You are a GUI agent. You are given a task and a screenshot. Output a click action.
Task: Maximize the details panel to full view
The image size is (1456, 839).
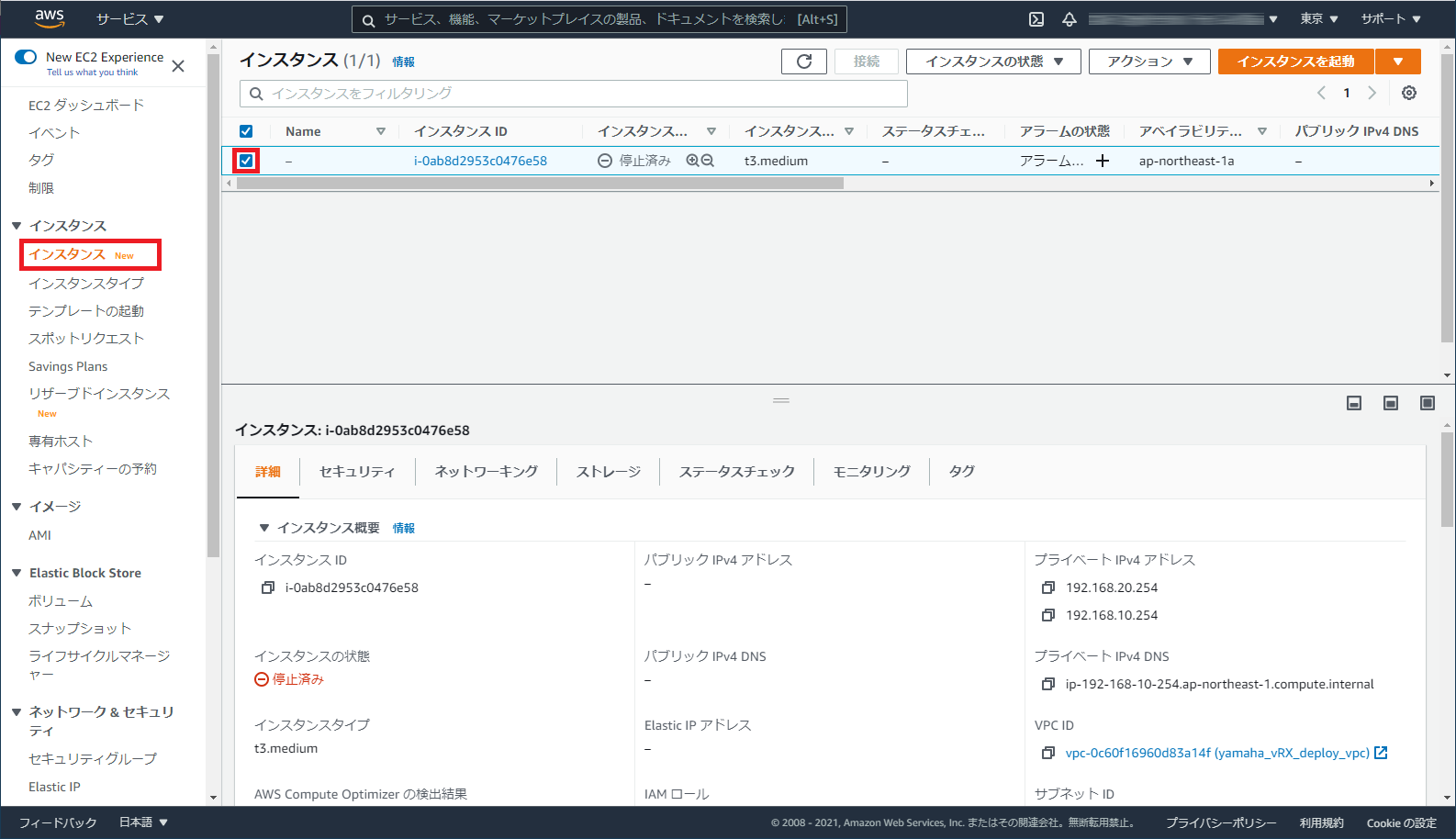(x=1427, y=403)
